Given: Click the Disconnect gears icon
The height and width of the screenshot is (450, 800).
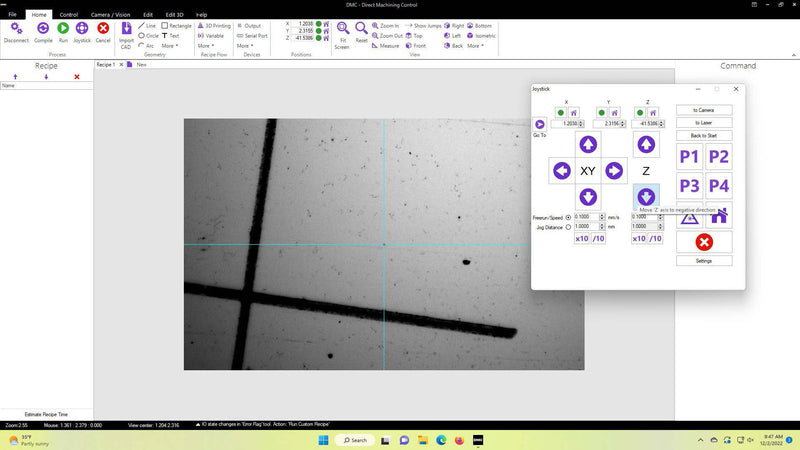Looking at the screenshot, I should click(x=16, y=28).
